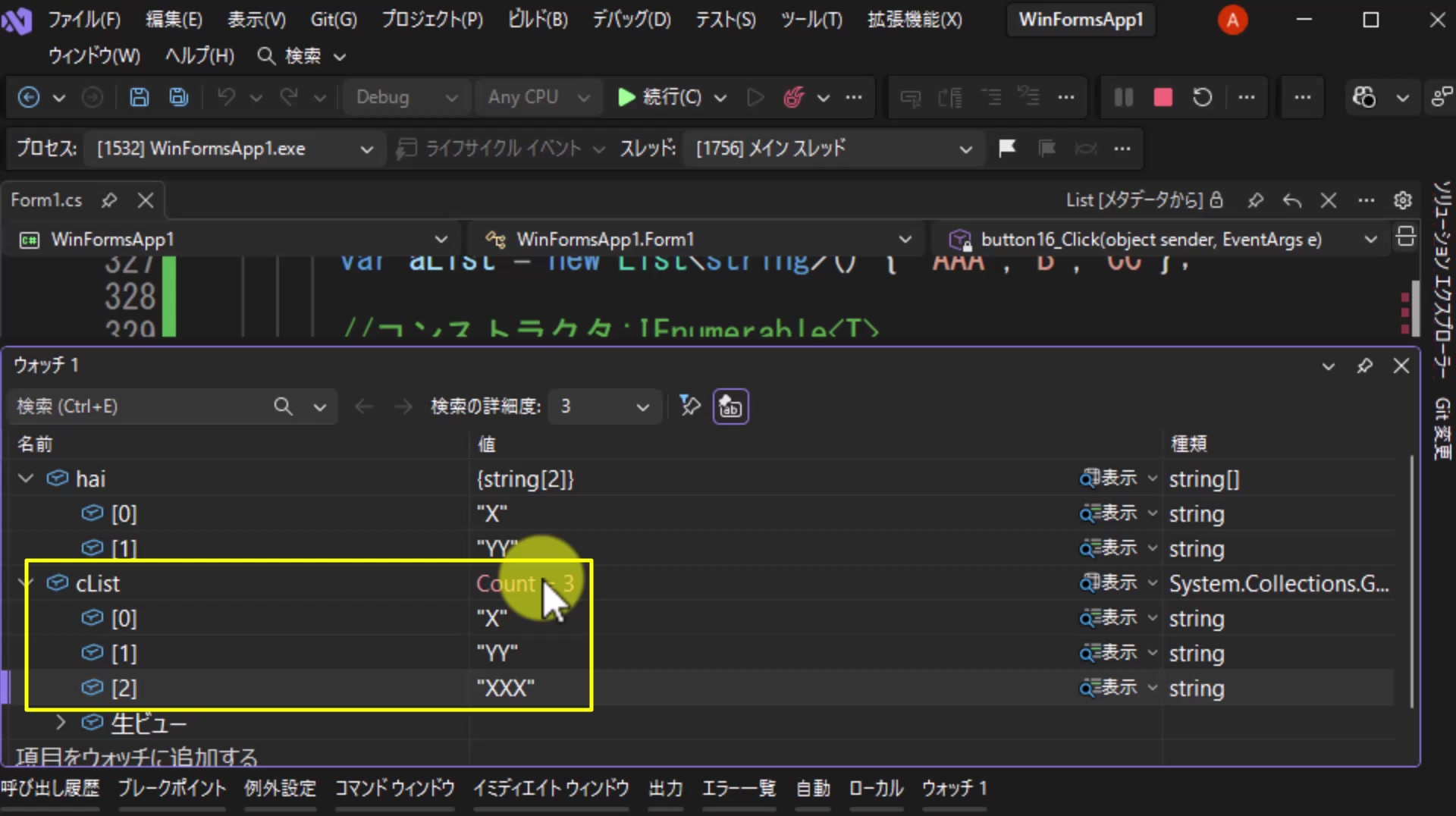
Task: Open the button16_Click member dropdown
Action: click(1162, 240)
